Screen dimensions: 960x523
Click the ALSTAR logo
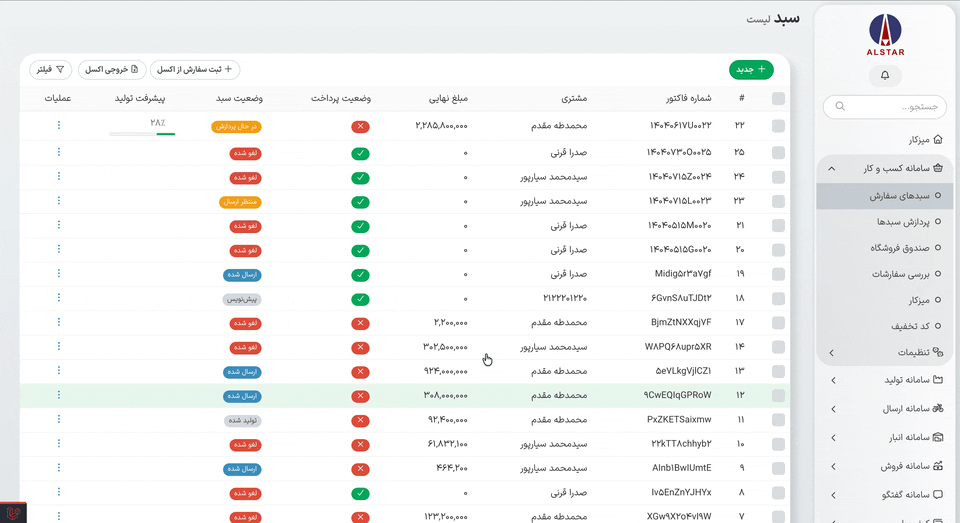tap(885, 35)
